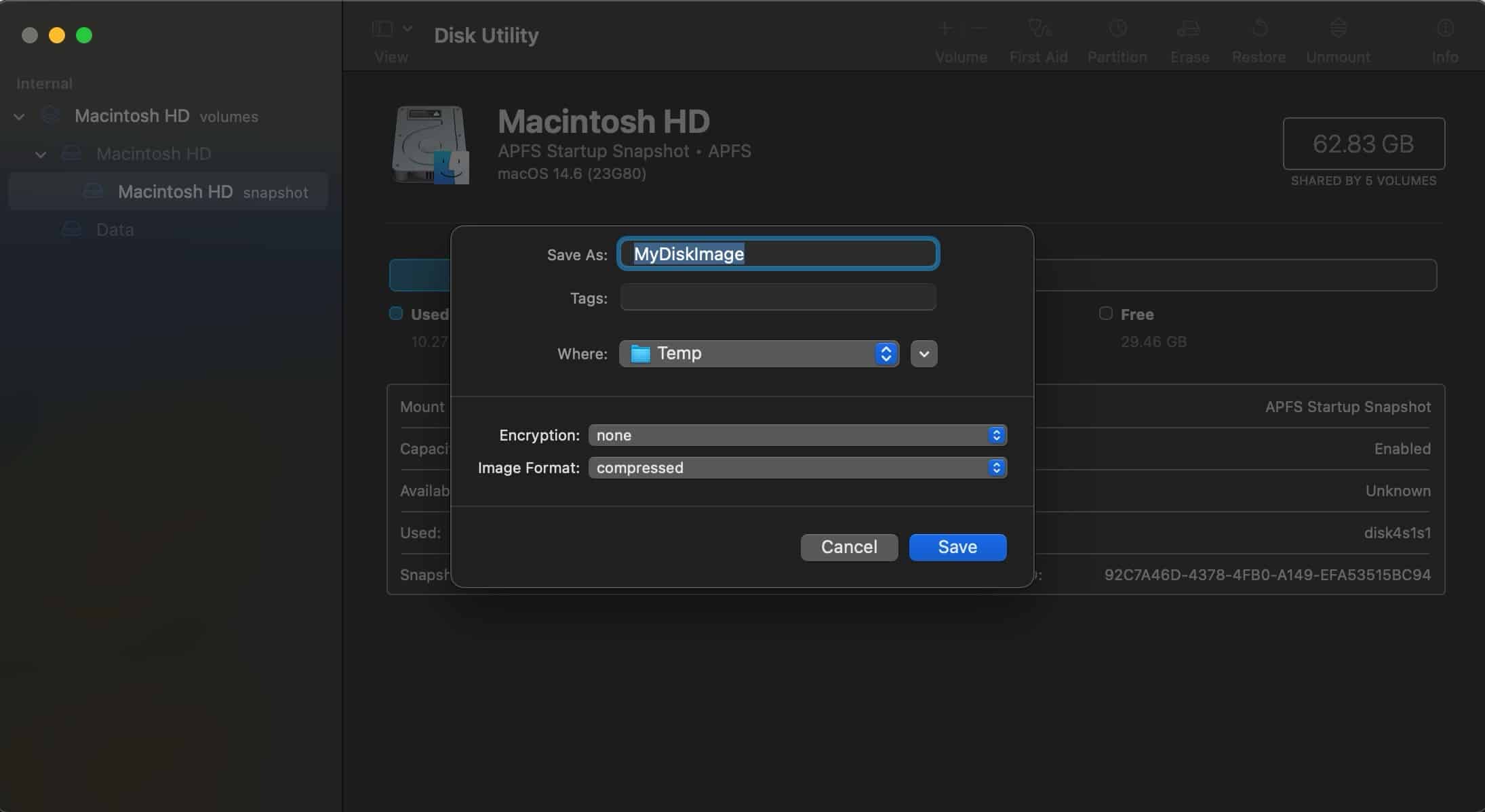Open the Partition toolbar icon
The width and height of the screenshot is (1485, 812).
pyautogui.click(x=1117, y=28)
